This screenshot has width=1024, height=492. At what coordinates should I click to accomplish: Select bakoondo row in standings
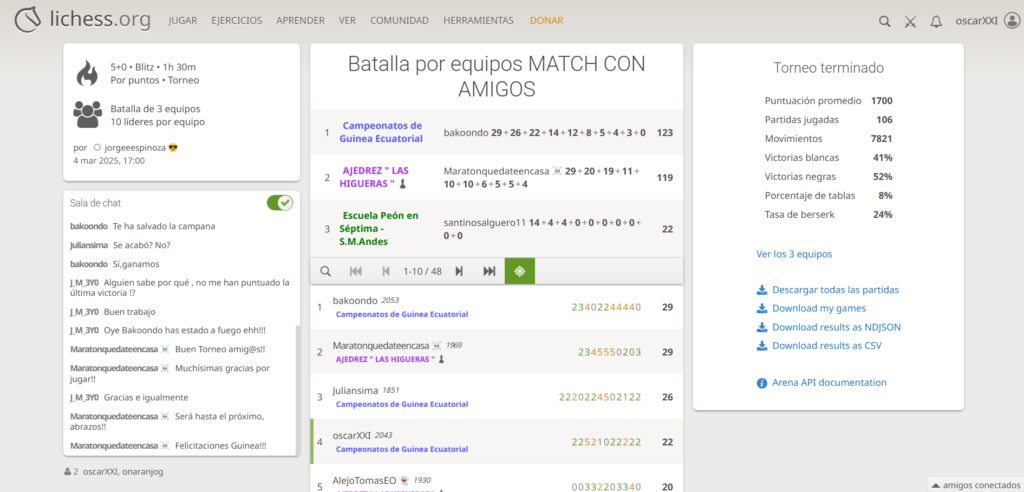tap(496, 307)
